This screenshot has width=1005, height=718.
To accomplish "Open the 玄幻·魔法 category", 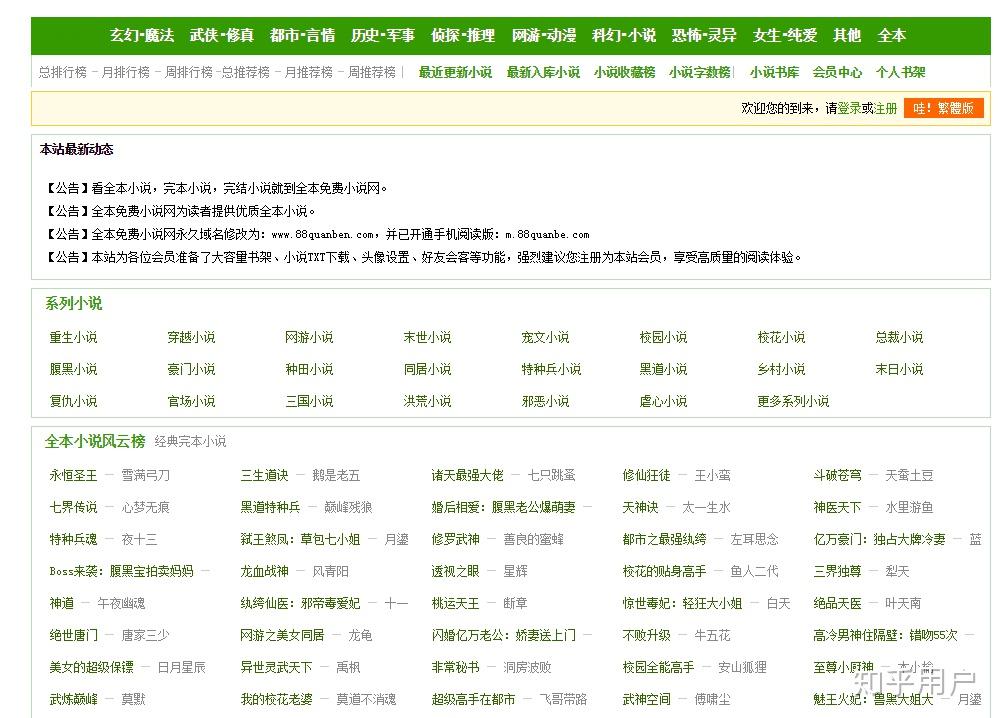I will [142, 35].
